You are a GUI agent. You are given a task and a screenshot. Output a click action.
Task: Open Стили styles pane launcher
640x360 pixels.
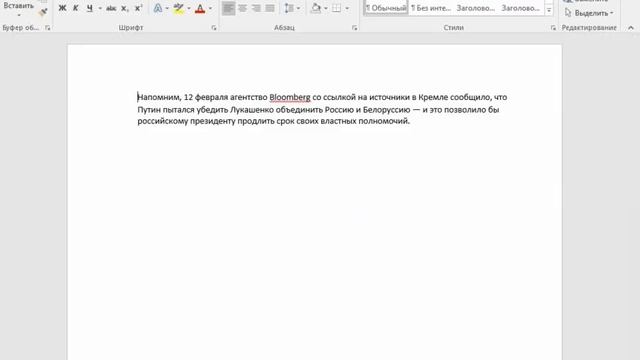[x=553, y=28]
